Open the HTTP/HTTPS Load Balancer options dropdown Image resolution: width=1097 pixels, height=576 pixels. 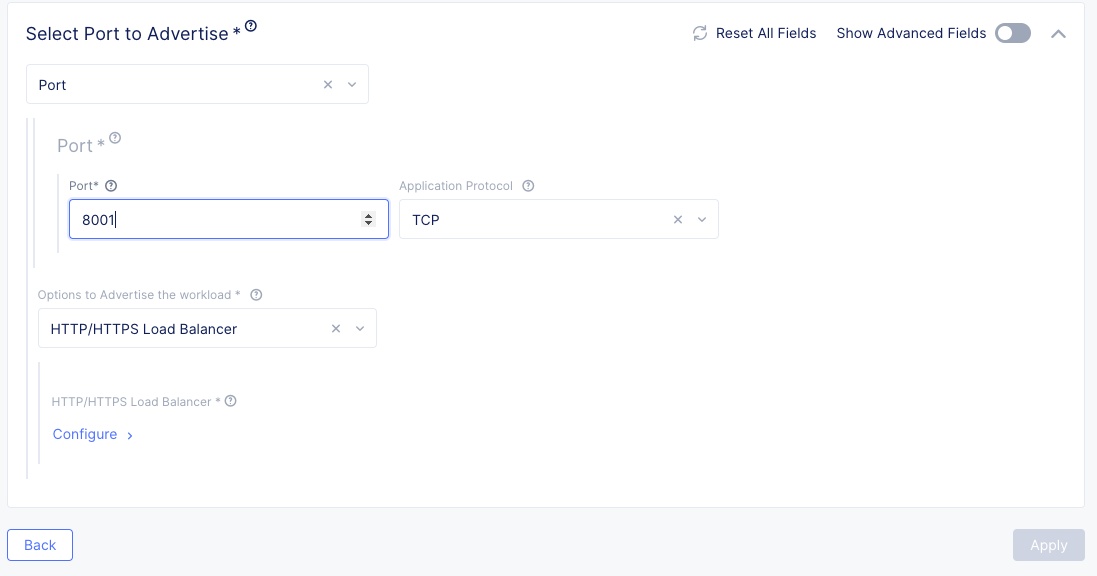[x=360, y=329]
